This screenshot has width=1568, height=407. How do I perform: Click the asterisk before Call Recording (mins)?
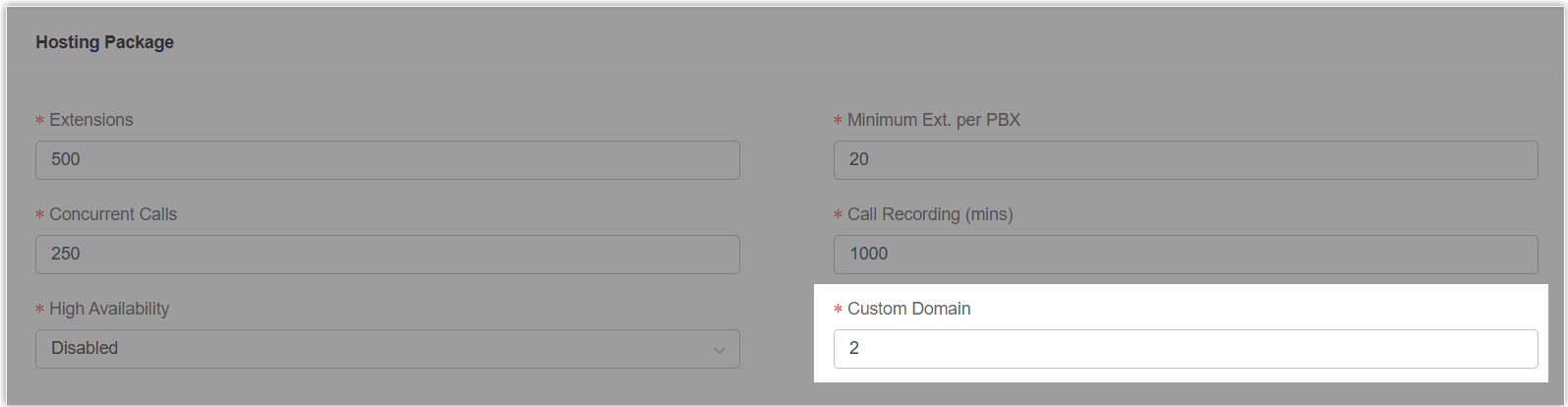click(839, 215)
